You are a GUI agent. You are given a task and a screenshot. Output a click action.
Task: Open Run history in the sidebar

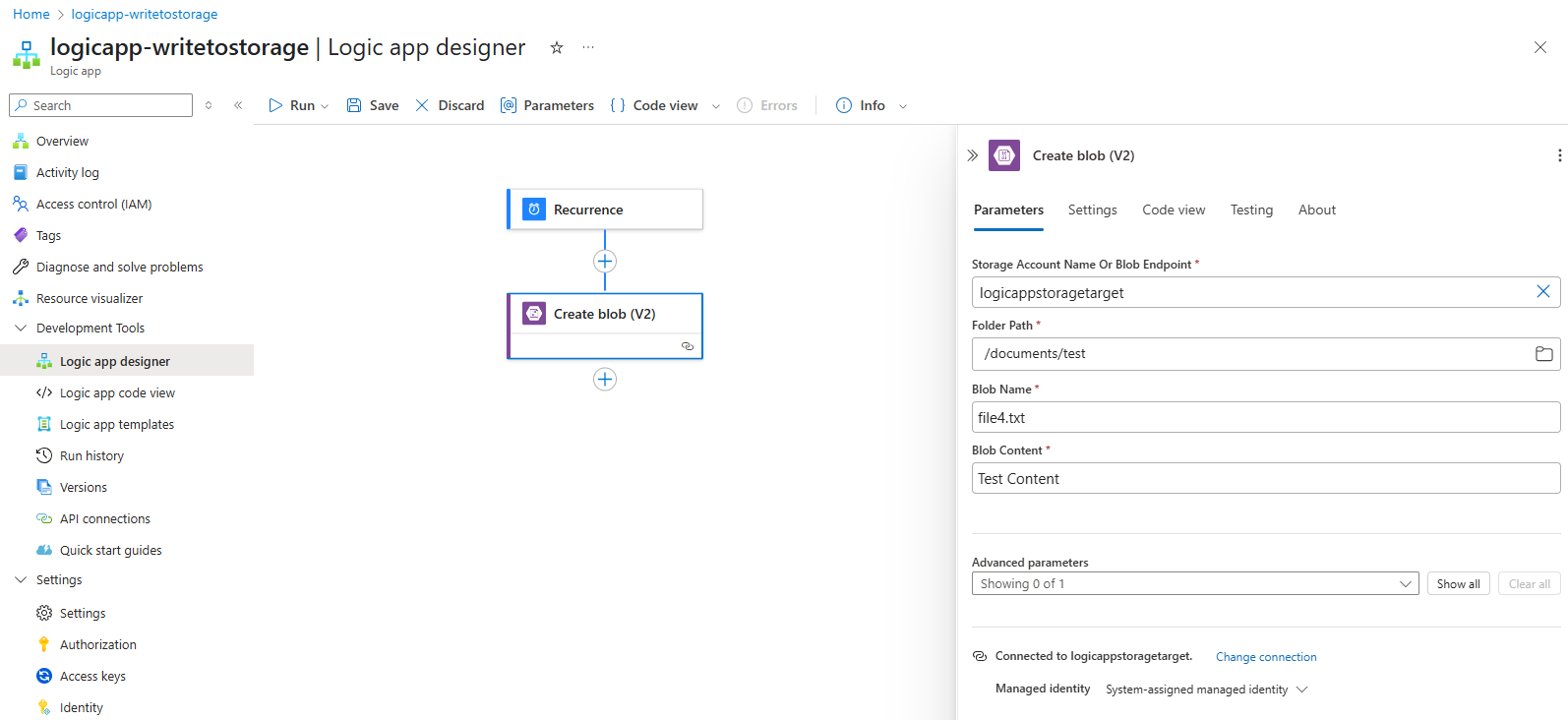click(91, 456)
